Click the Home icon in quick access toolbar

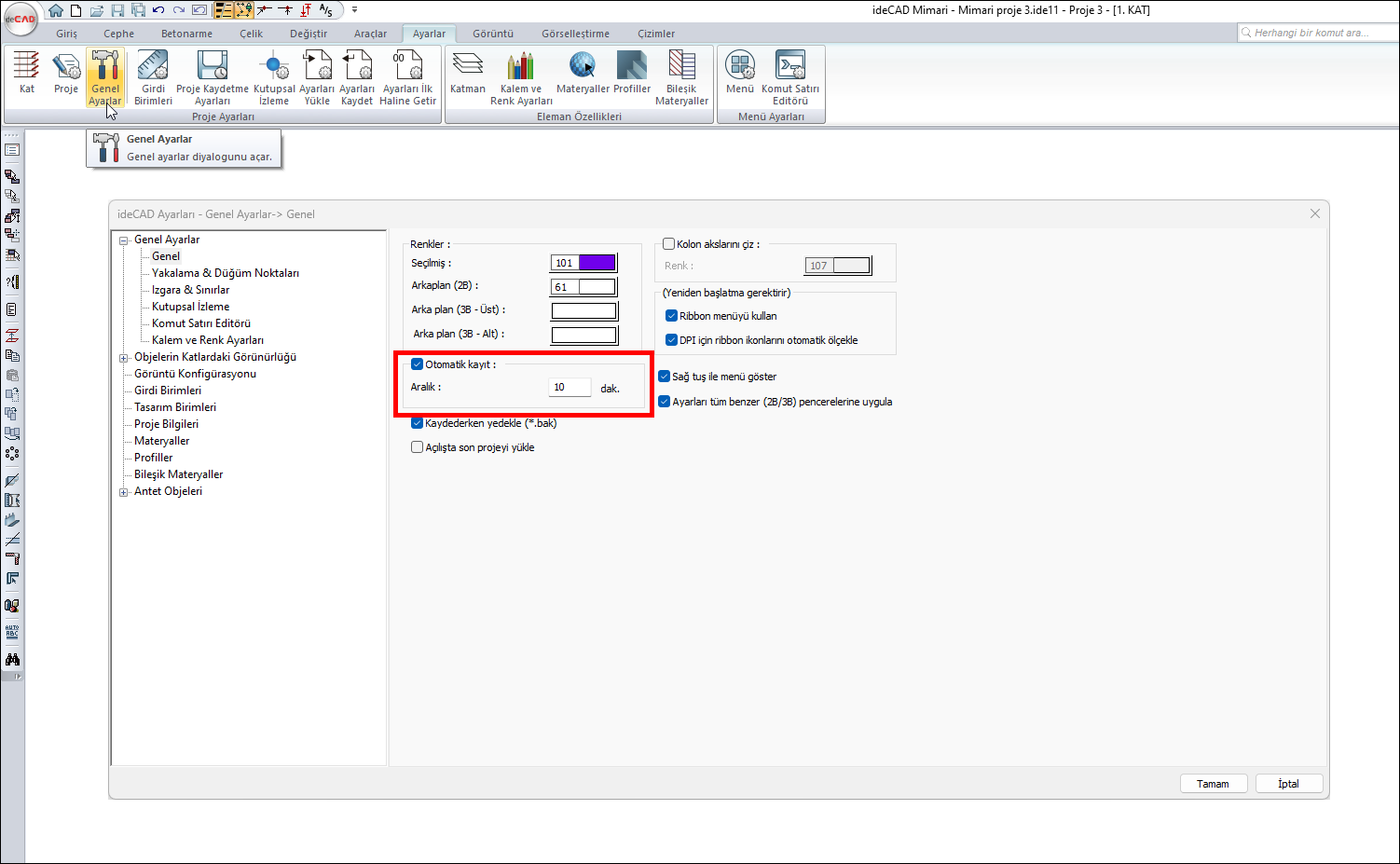tap(56, 10)
